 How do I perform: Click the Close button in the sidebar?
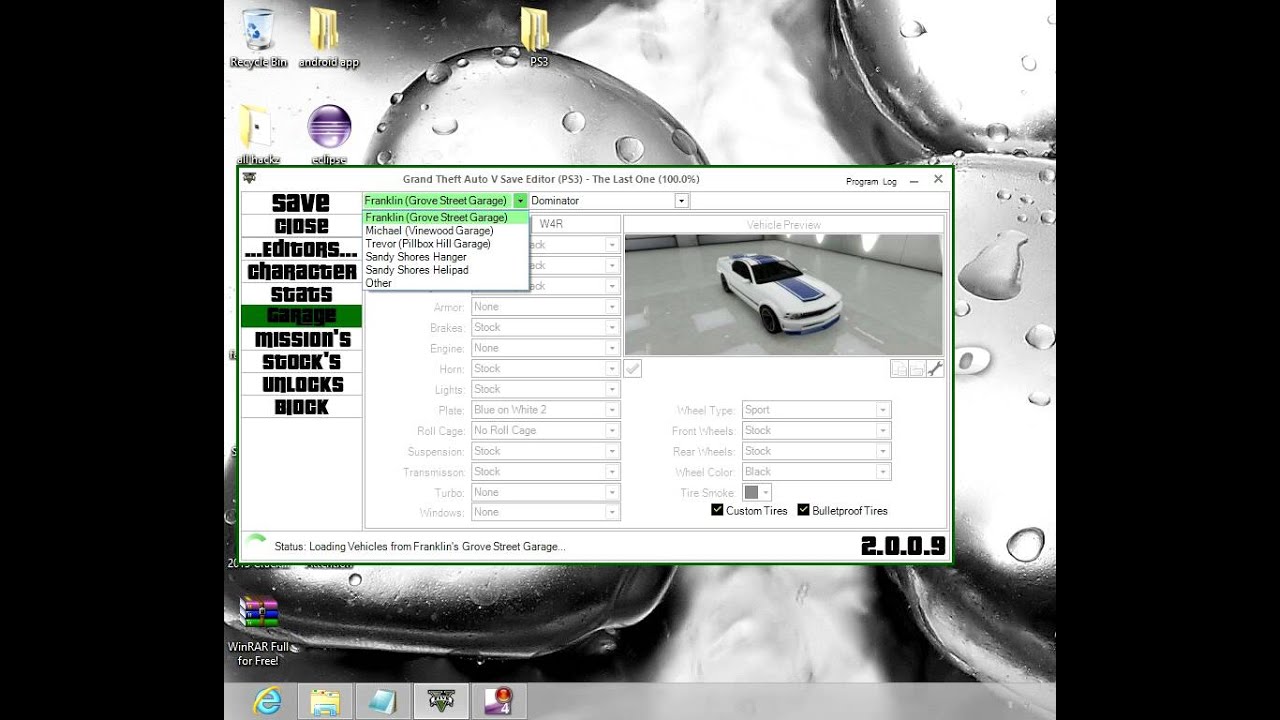[x=301, y=226]
